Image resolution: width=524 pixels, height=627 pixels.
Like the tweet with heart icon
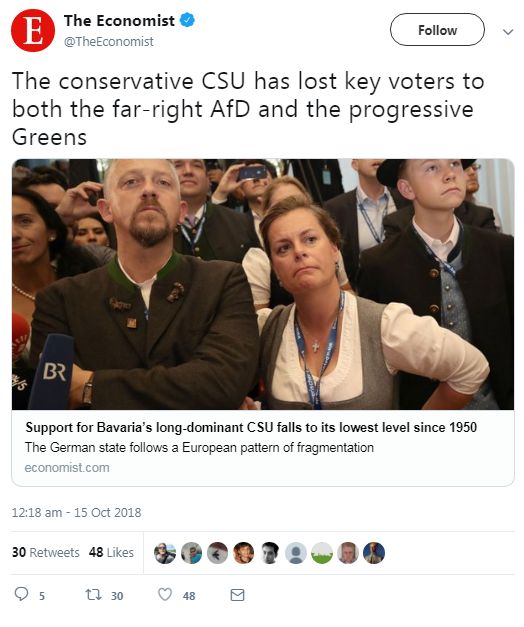click(x=165, y=595)
